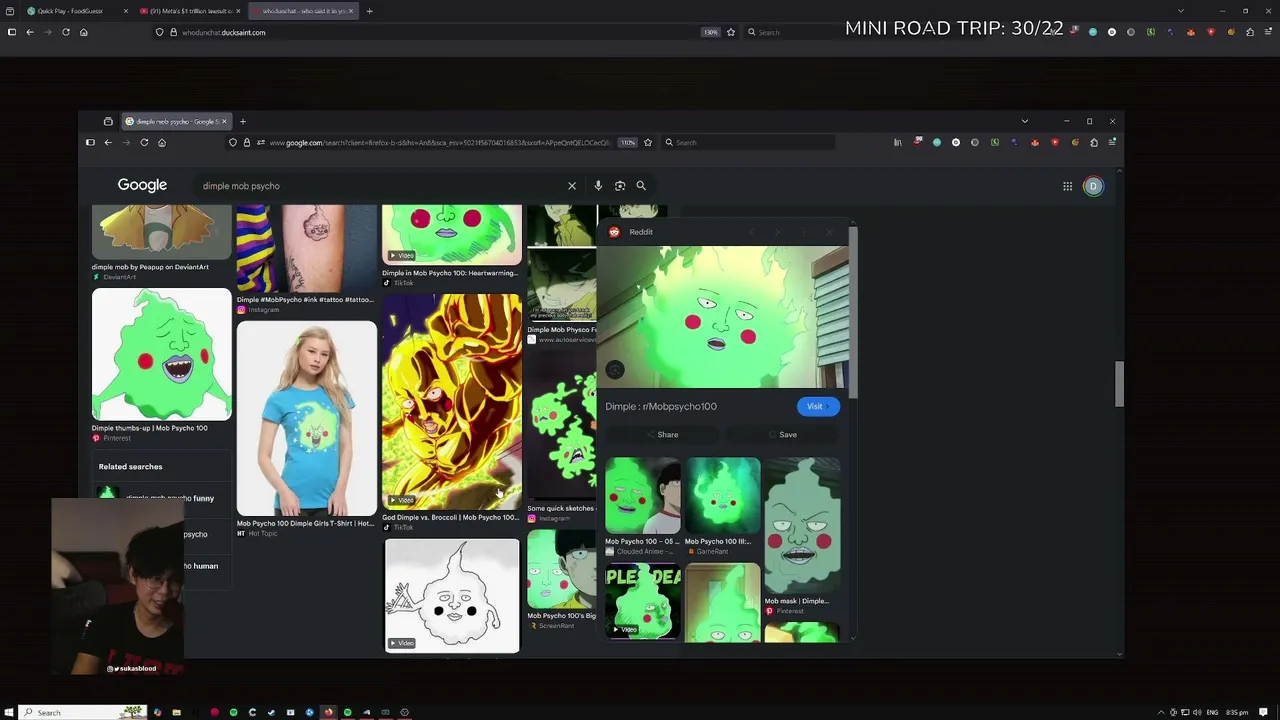Open the Mob Psycho 100 Dimple Girls T-Shirt caption
Viewport: 1280px width, 720px height.
(x=306, y=523)
